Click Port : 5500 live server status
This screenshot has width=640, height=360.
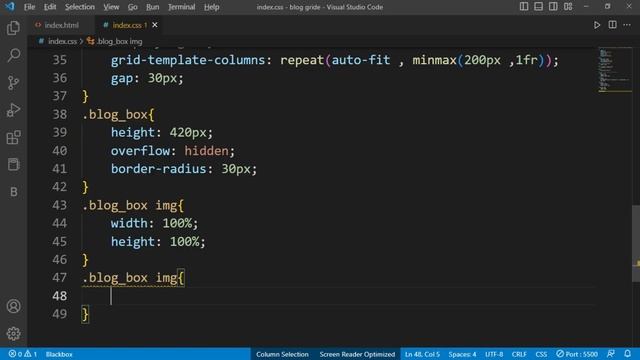577,354
